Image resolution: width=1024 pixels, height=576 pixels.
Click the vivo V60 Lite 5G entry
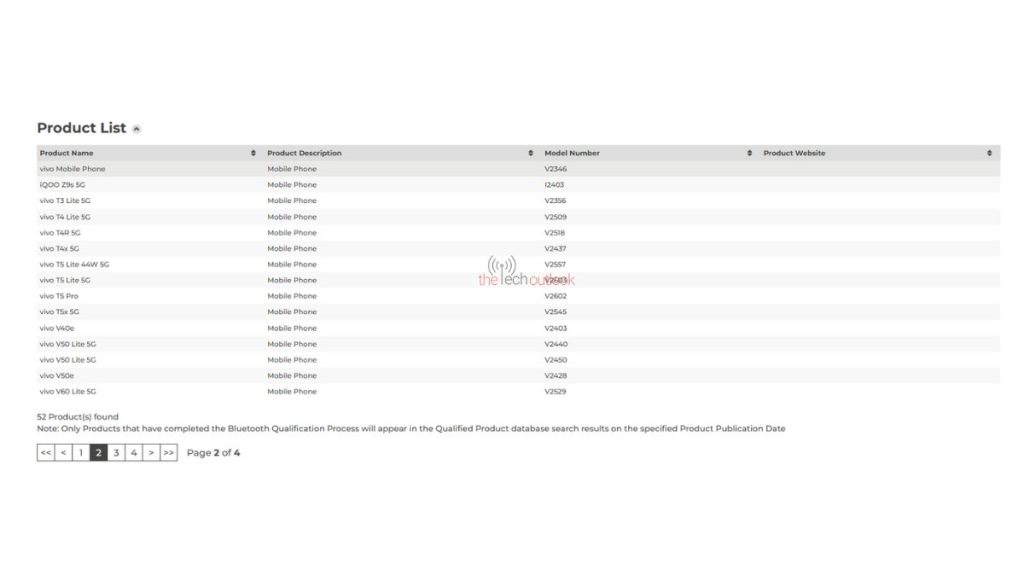tap(67, 392)
